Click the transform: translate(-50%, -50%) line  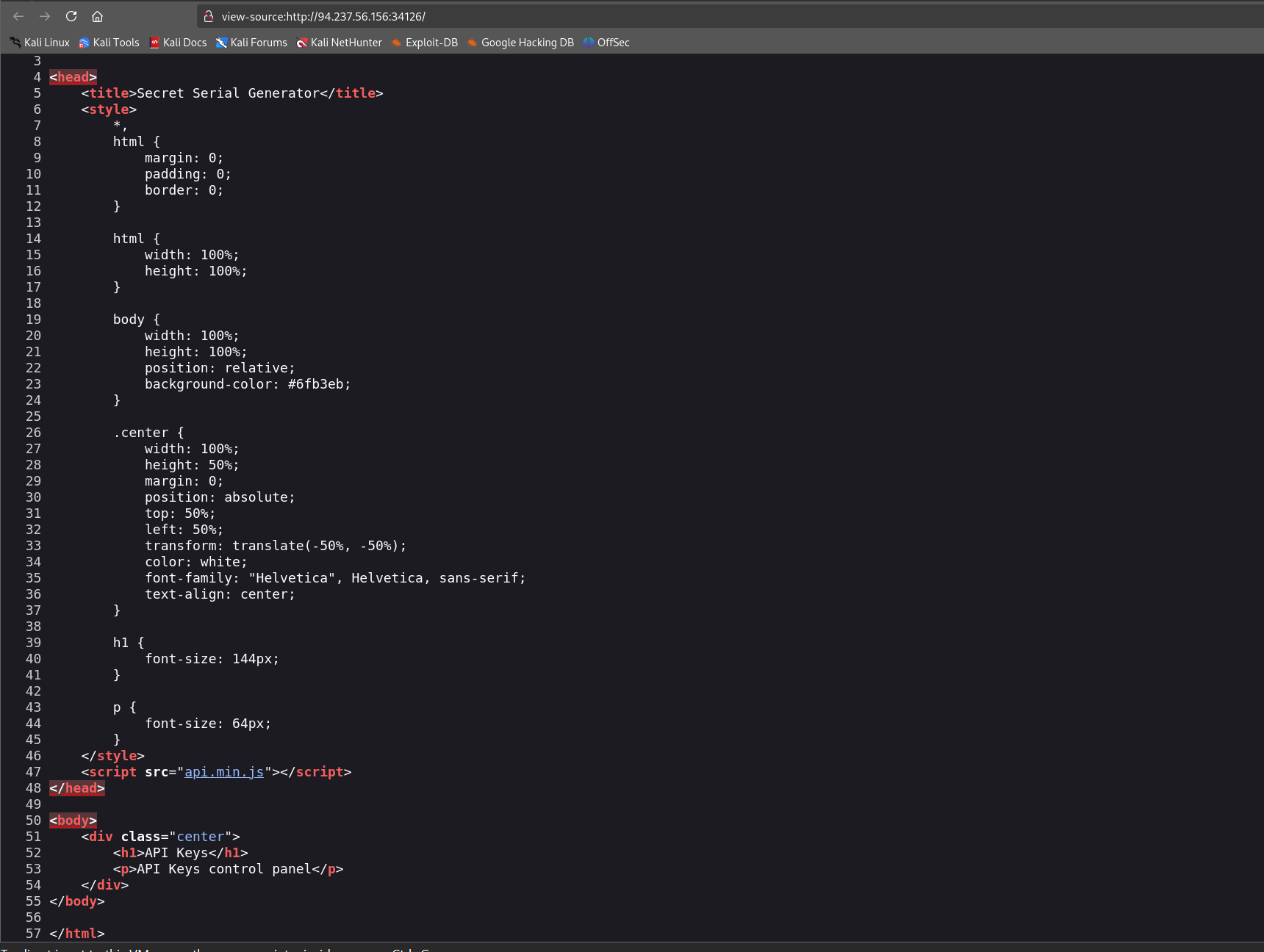(x=276, y=546)
